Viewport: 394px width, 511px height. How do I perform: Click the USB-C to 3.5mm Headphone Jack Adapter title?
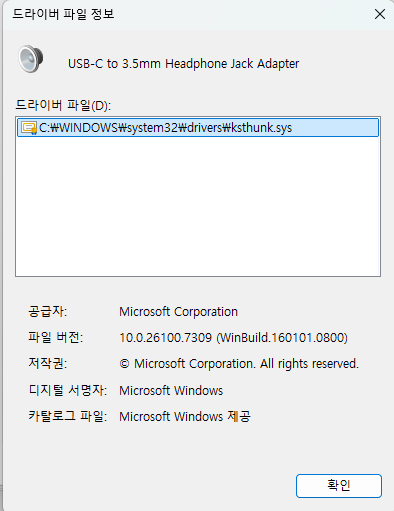(183, 64)
